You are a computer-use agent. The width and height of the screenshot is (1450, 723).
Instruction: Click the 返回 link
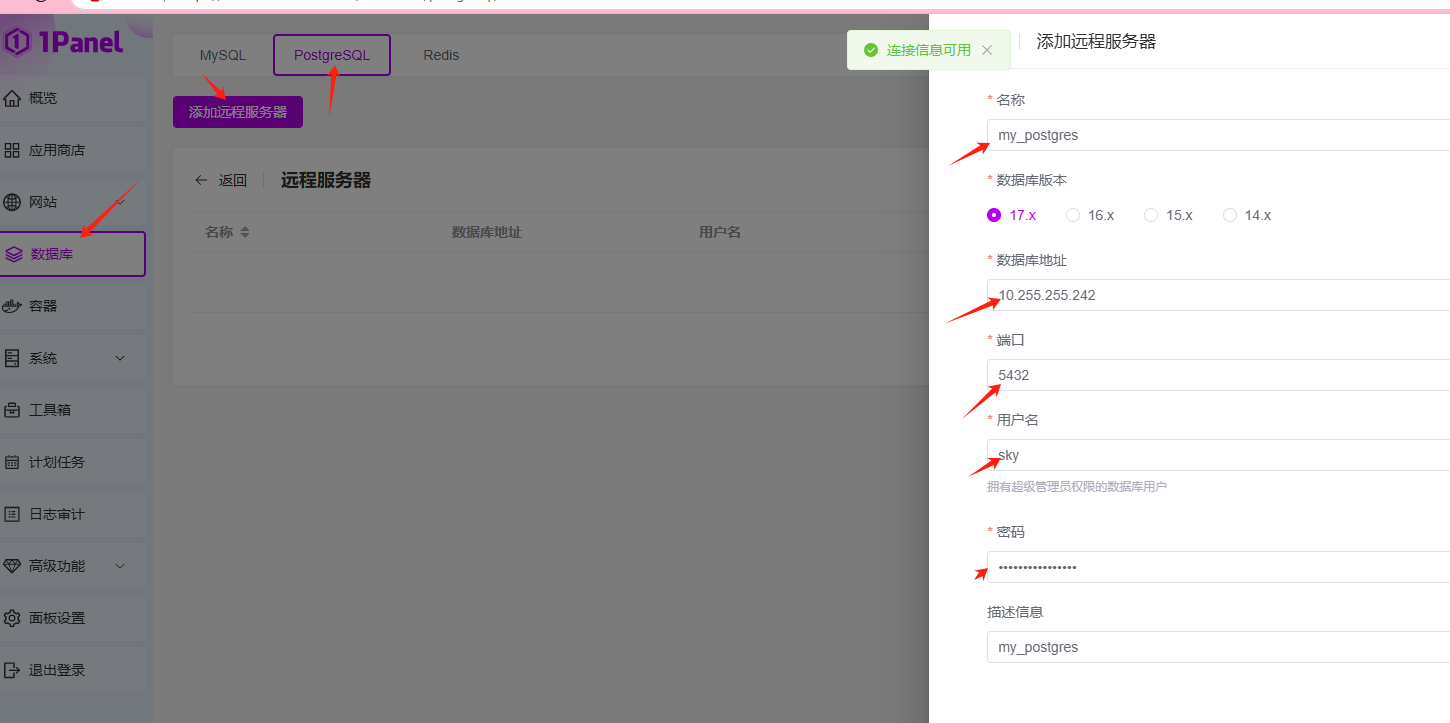[x=233, y=180]
